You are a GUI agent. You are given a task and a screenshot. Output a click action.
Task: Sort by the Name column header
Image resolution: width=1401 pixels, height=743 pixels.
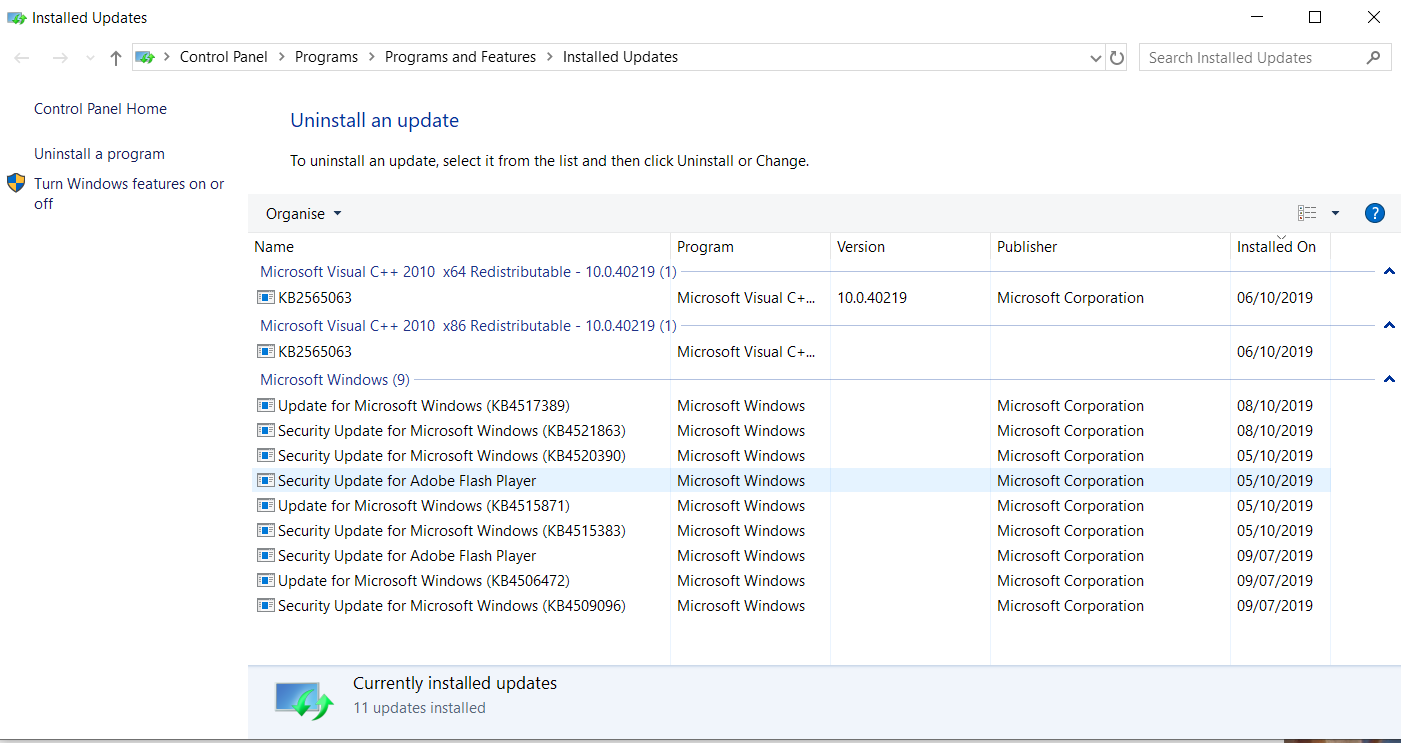(x=459, y=247)
